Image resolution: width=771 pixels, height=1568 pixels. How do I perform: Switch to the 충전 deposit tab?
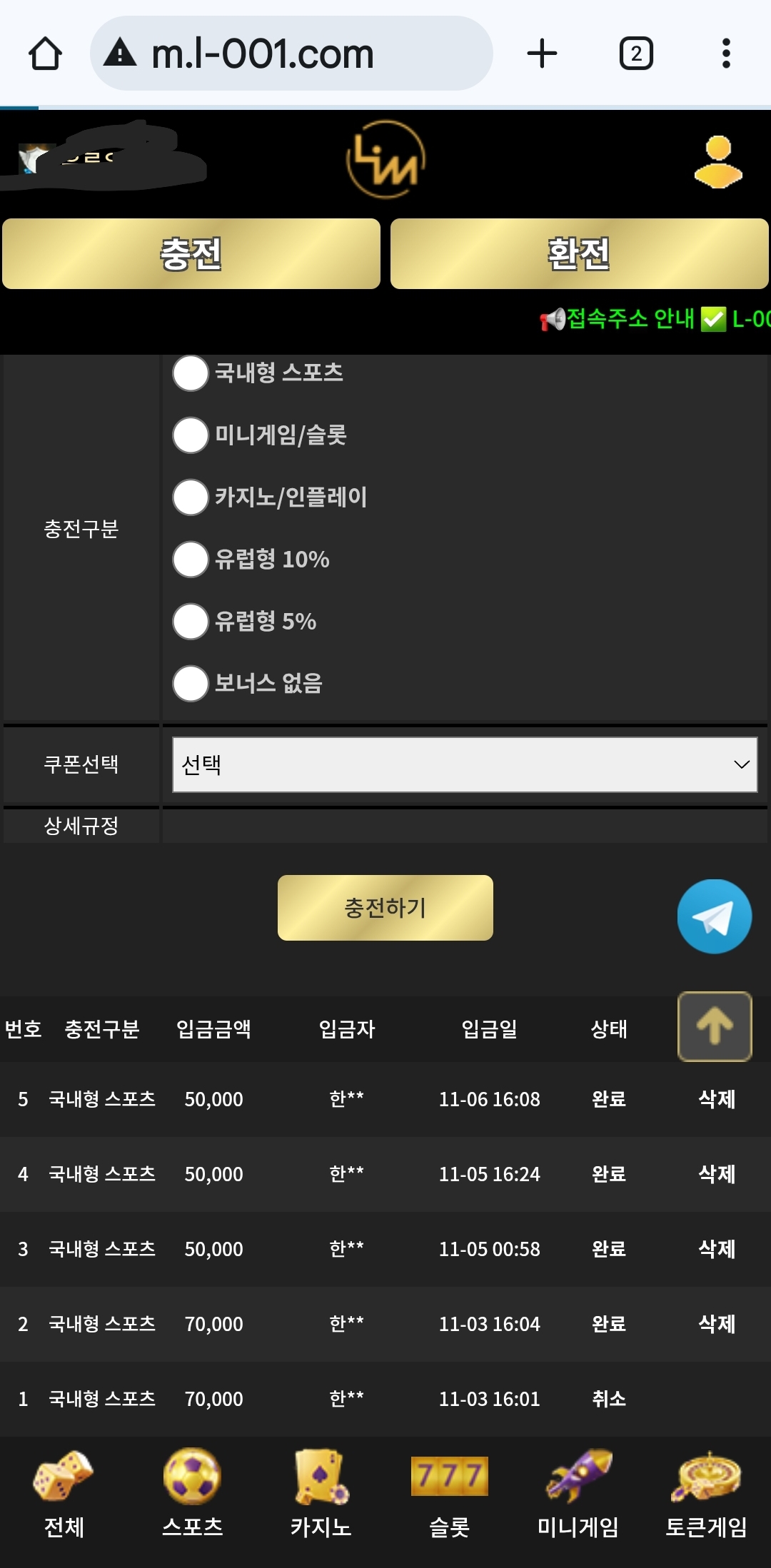tap(191, 254)
